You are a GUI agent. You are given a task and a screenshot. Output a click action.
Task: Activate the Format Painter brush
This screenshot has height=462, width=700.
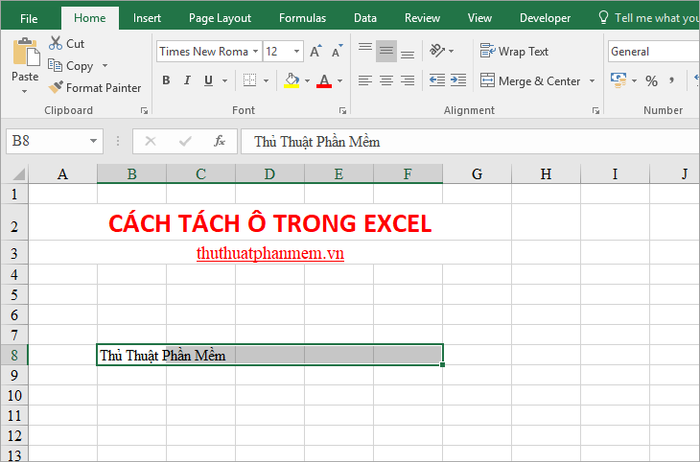point(95,87)
